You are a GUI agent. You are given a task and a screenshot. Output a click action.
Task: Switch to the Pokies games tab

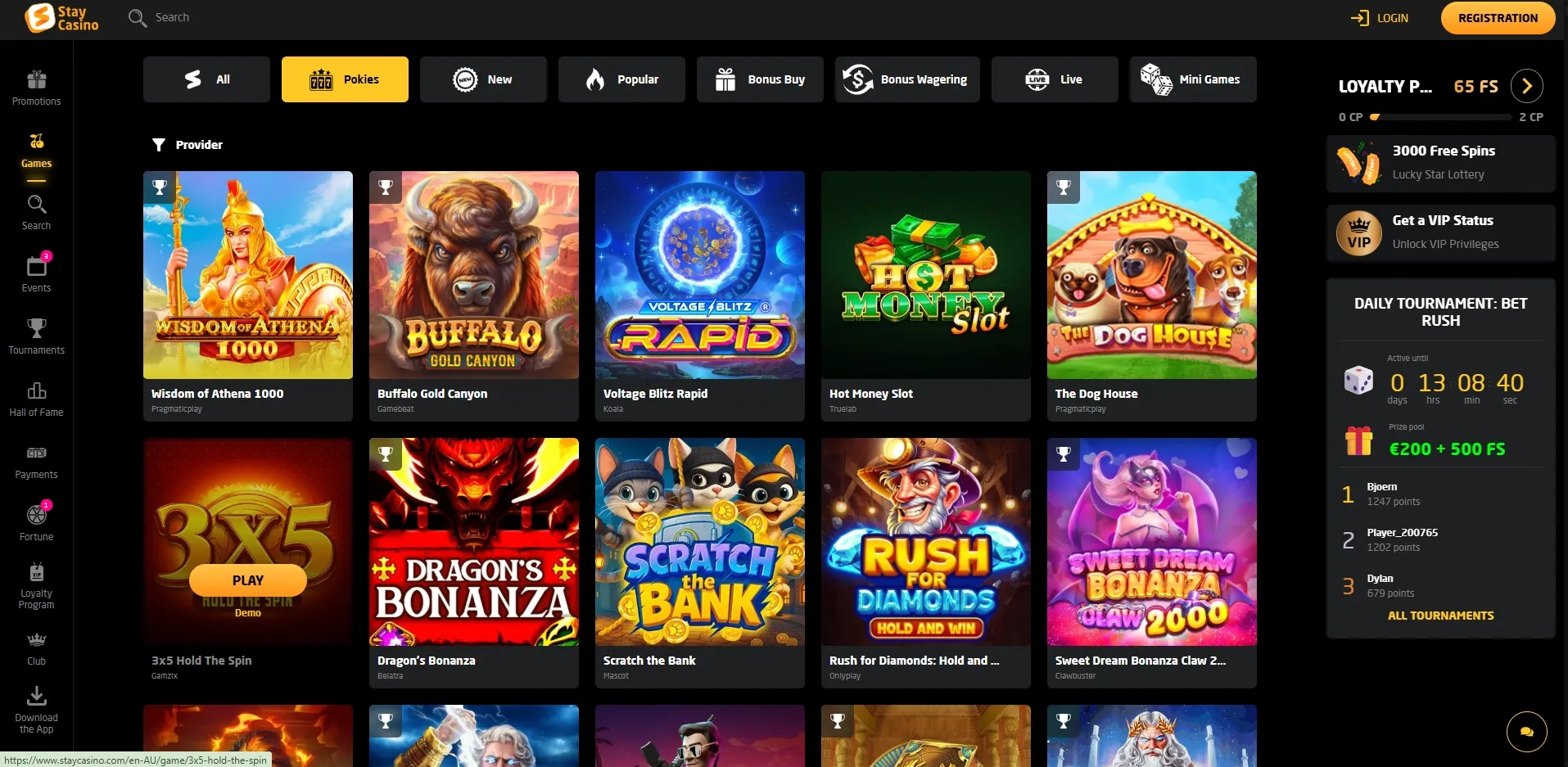(345, 79)
